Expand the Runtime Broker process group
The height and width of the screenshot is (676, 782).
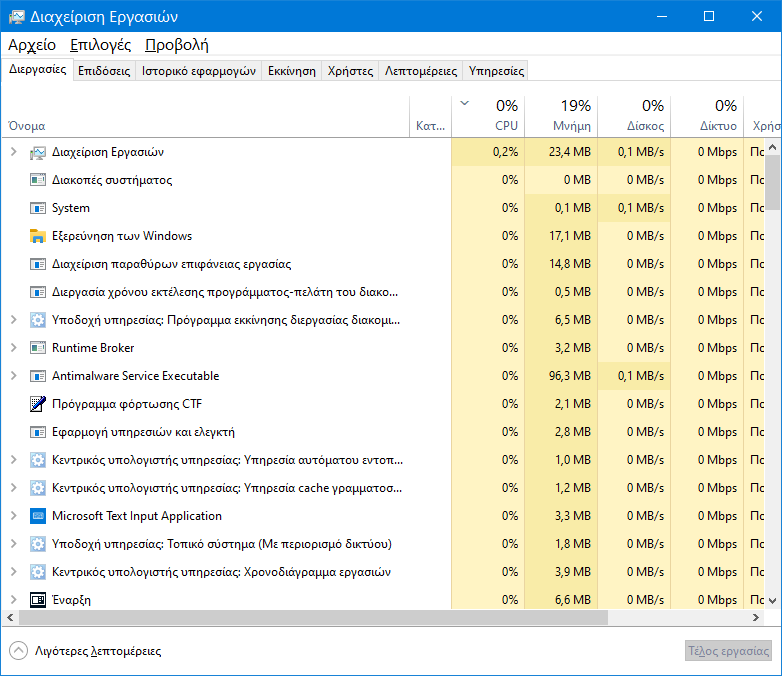pos(13,348)
